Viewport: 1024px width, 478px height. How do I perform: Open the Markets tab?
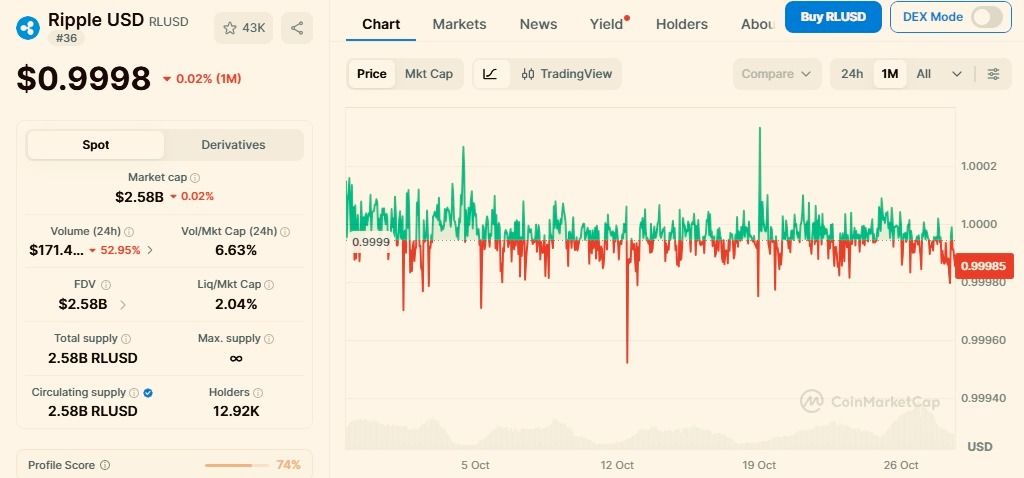click(459, 24)
